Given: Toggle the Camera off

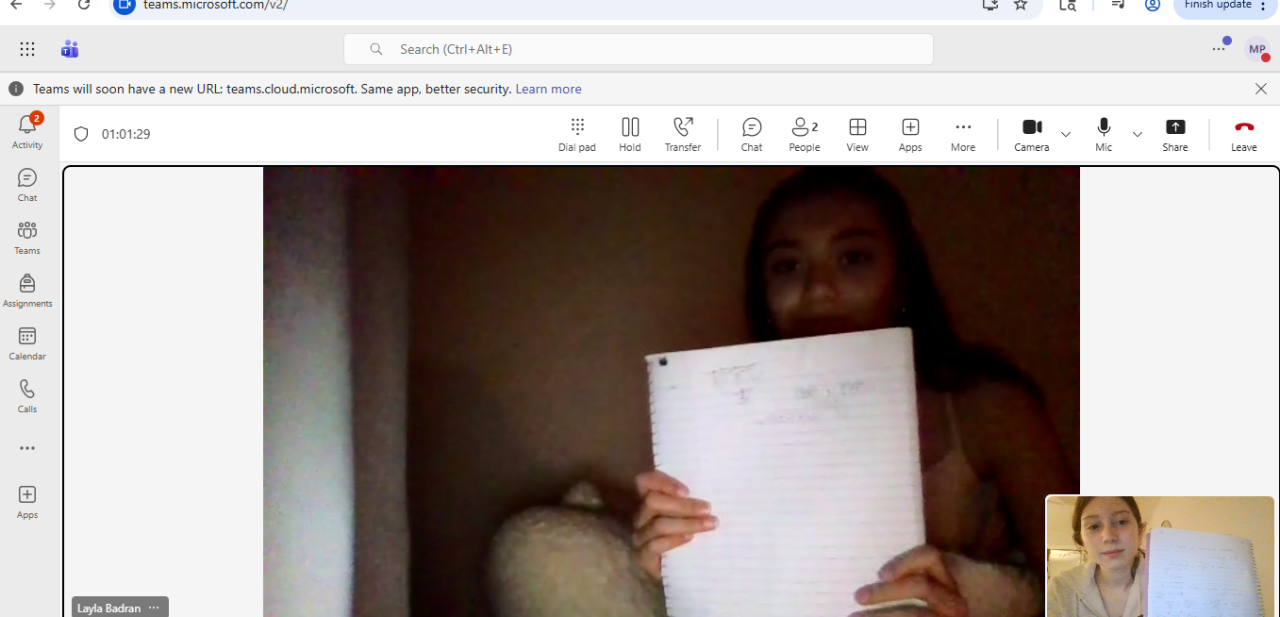Looking at the screenshot, I should tap(1032, 135).
